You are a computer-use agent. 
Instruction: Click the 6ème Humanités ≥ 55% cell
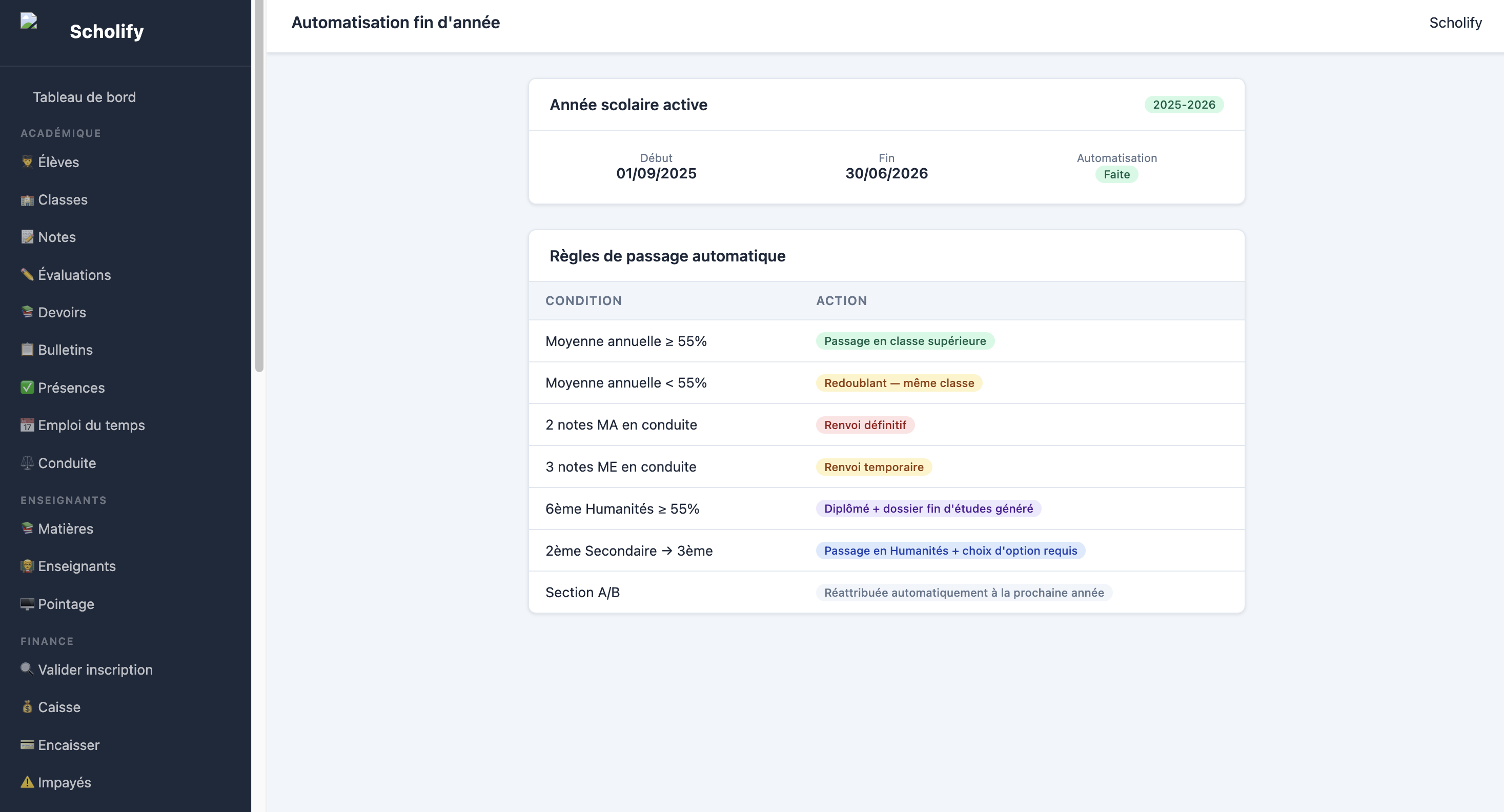(622, 509)
